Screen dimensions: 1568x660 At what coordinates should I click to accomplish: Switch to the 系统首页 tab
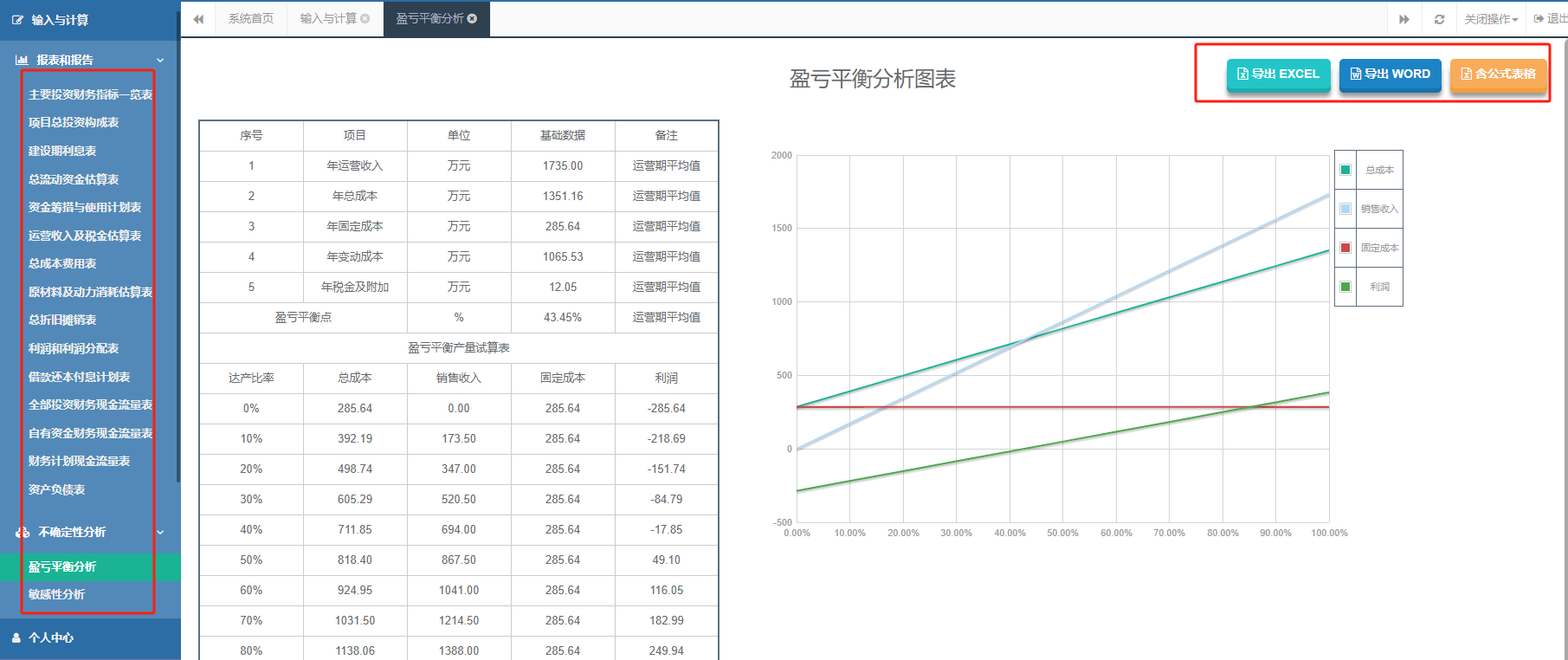(251, 18)
